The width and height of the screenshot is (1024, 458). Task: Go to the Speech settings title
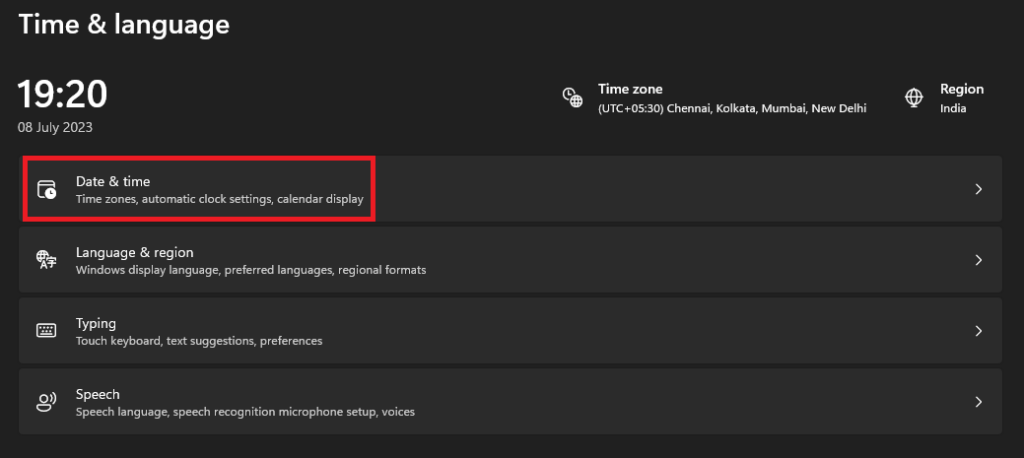(x=97, y=394)
